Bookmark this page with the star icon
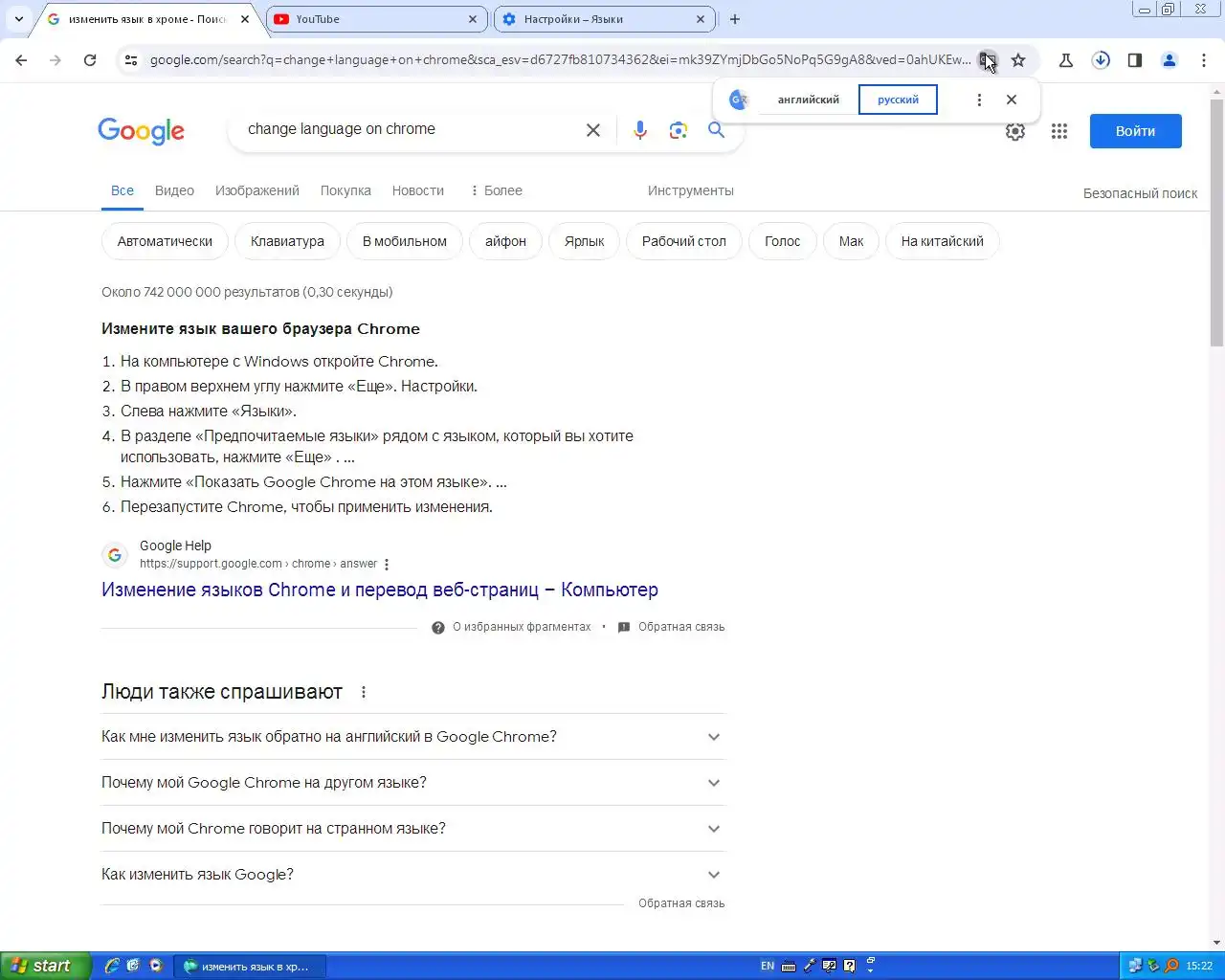The width and height of the screenshot is (1225, 980). click(x=1018, y=60)
